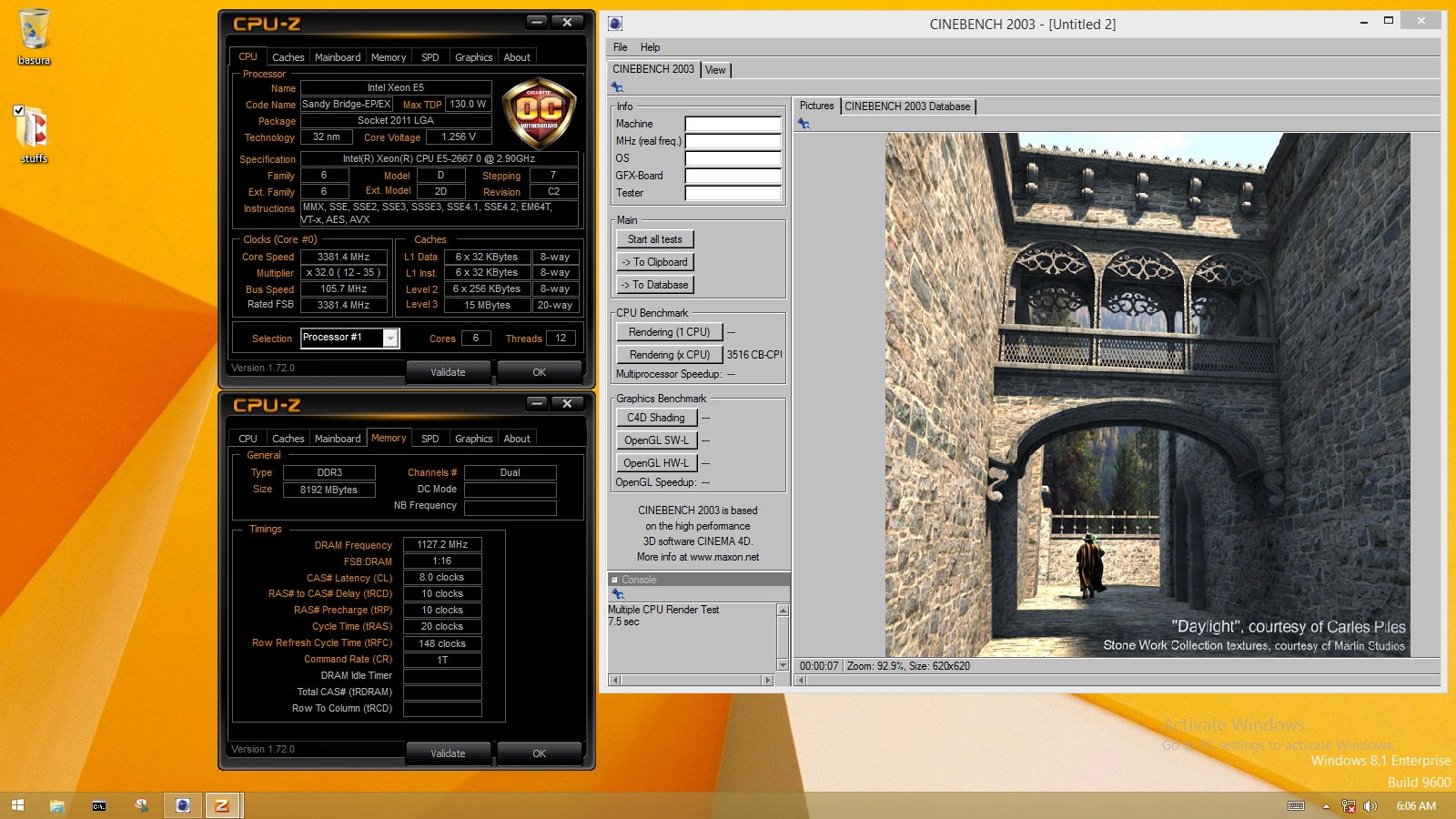Click the To Database button
The height and width of the screenshot is (819, 1456).
coord(655,285)
